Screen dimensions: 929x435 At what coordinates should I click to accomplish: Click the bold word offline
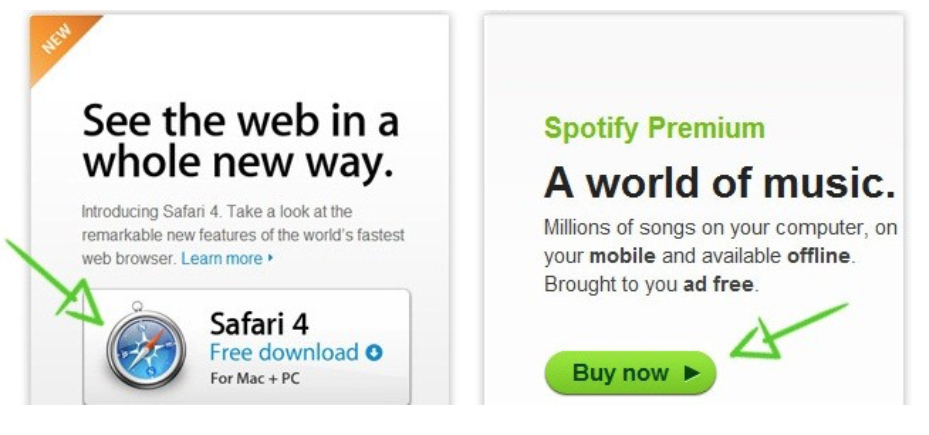(x=818, y=256)
